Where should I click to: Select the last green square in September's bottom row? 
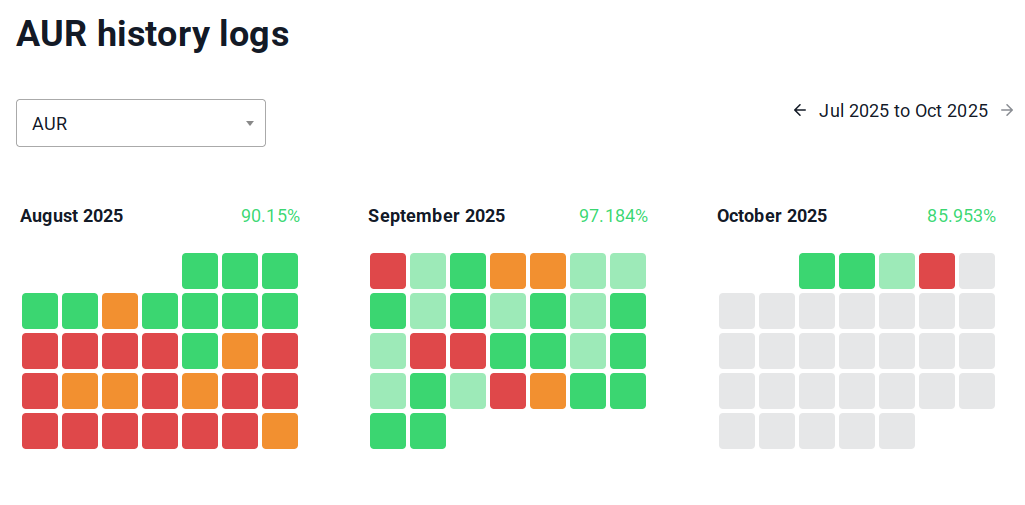click(x=428, y=431)
